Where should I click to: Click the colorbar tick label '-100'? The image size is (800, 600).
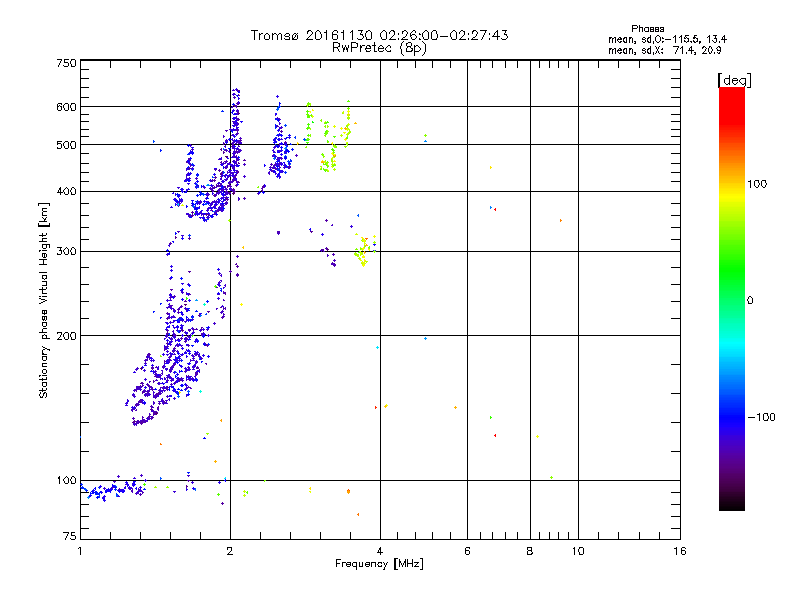[762, 417]
